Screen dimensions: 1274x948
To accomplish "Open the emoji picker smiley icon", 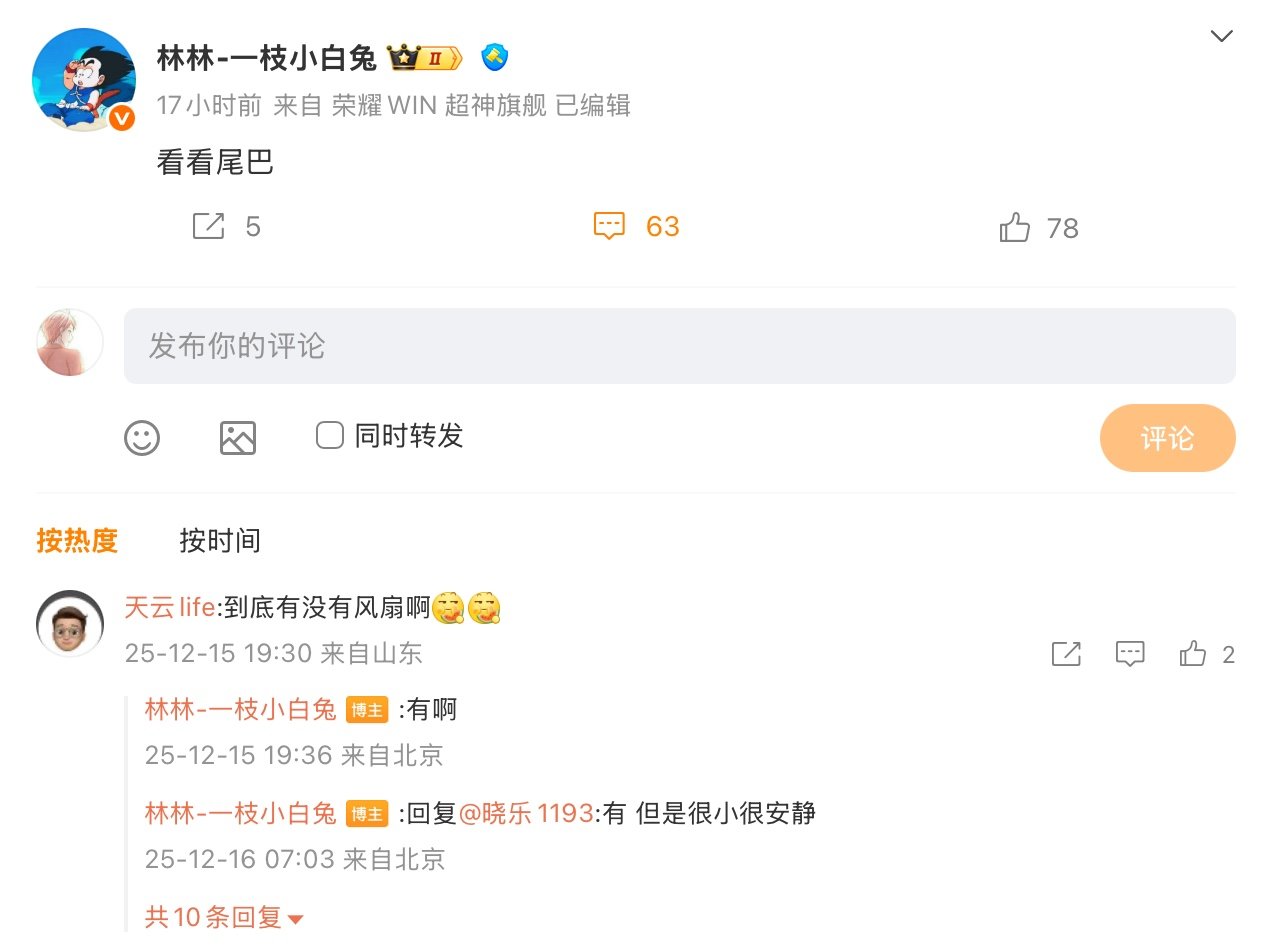I will coord(142,438).
